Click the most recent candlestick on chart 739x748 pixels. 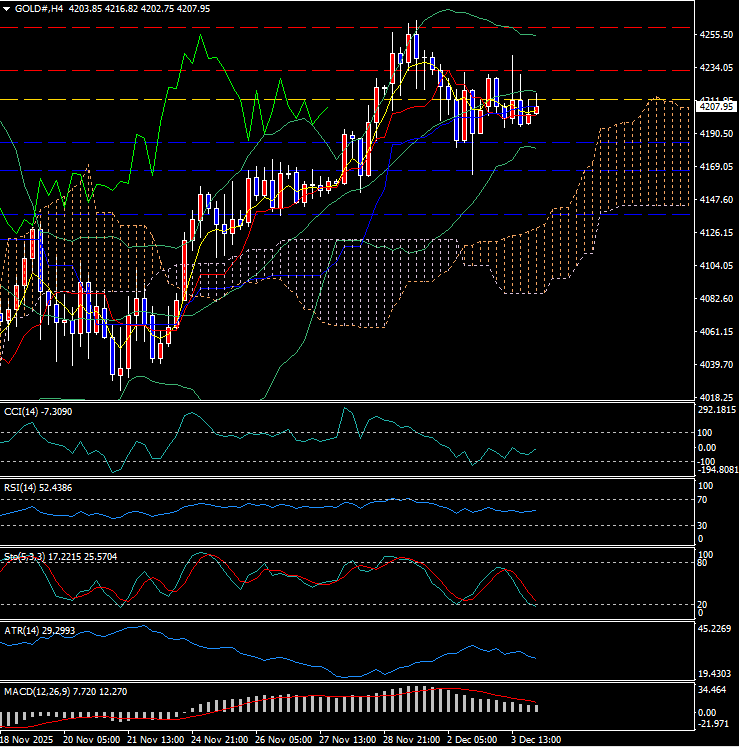coord(537,109)
